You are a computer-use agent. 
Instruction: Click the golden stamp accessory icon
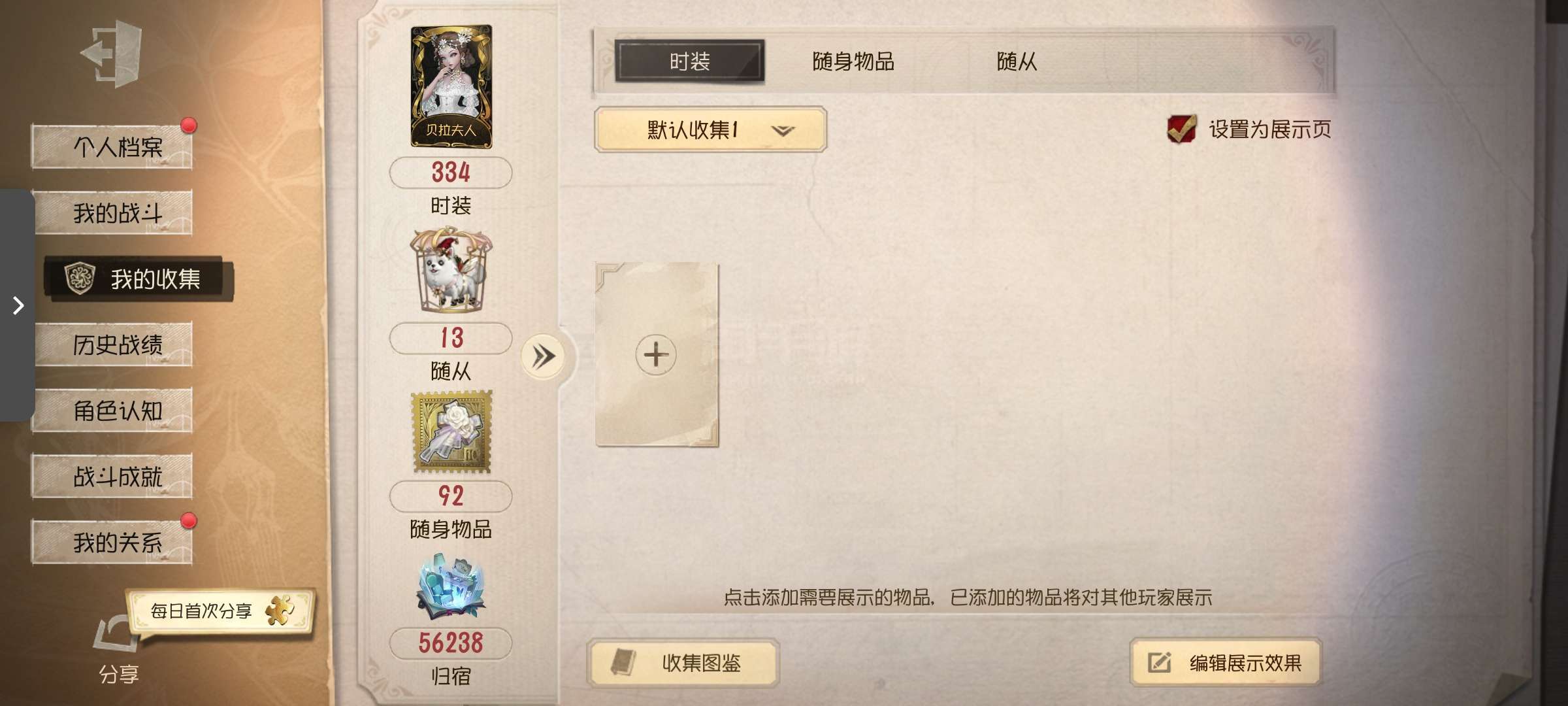tap(451, 432)
